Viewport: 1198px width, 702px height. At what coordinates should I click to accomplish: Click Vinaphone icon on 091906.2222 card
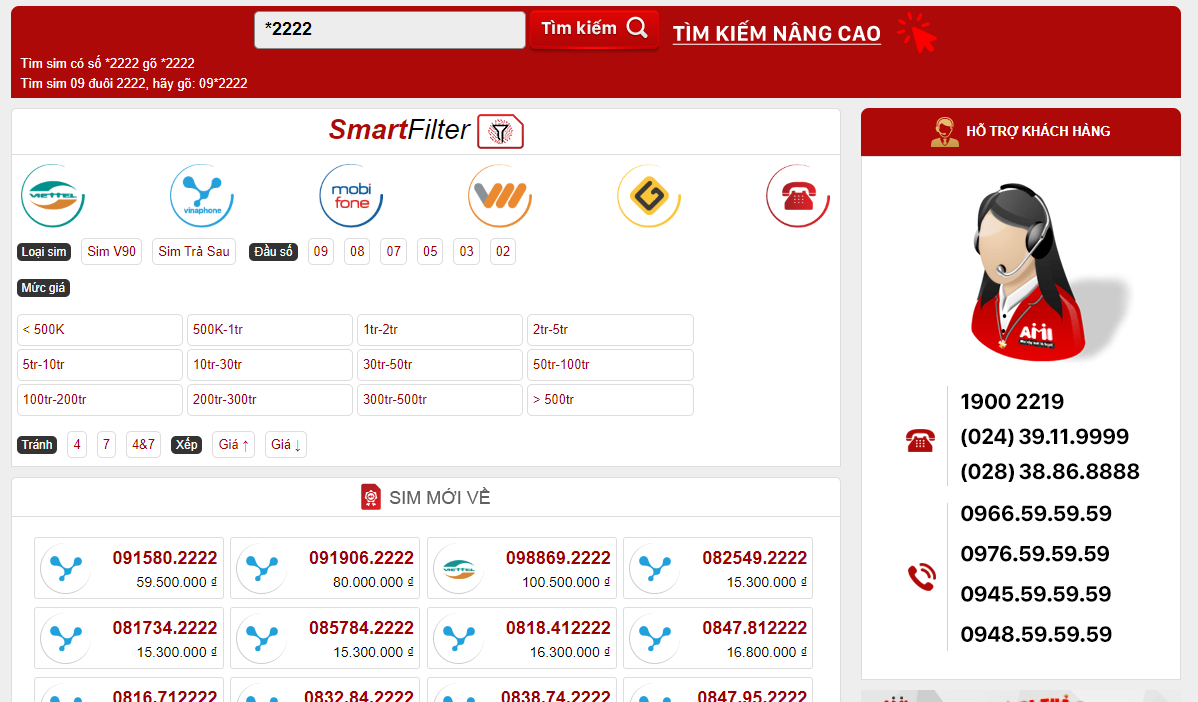263,568
